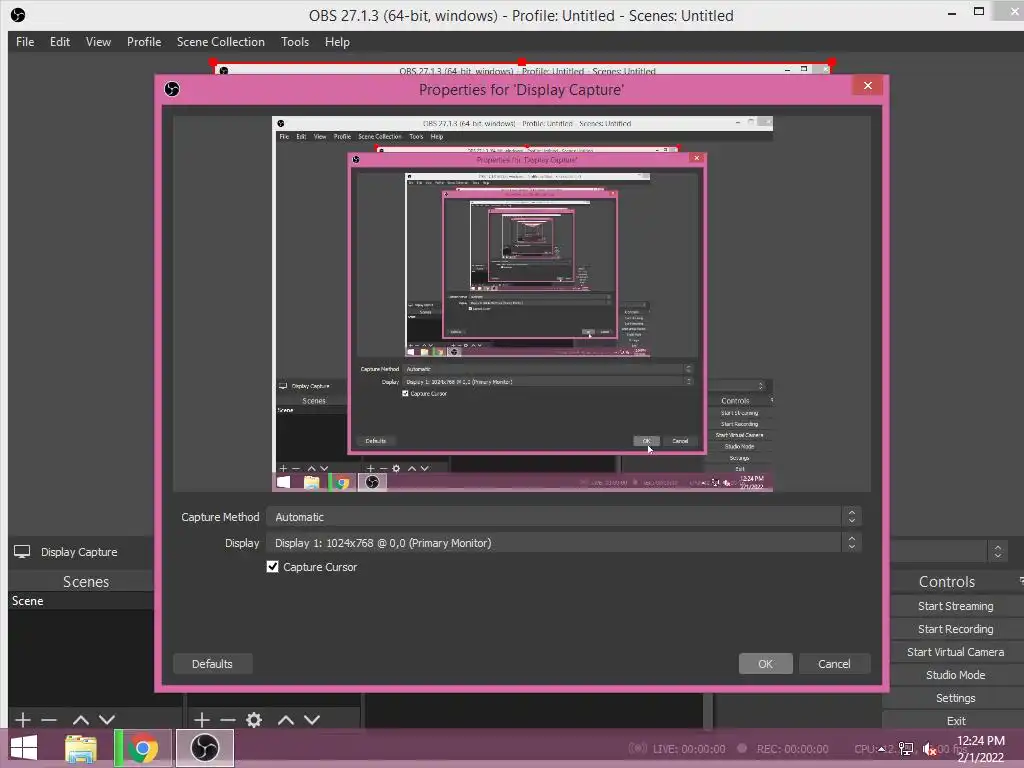Move scene up with arrow icon
The width and height of the screenshot is (1024, 768).
point(81,720)
